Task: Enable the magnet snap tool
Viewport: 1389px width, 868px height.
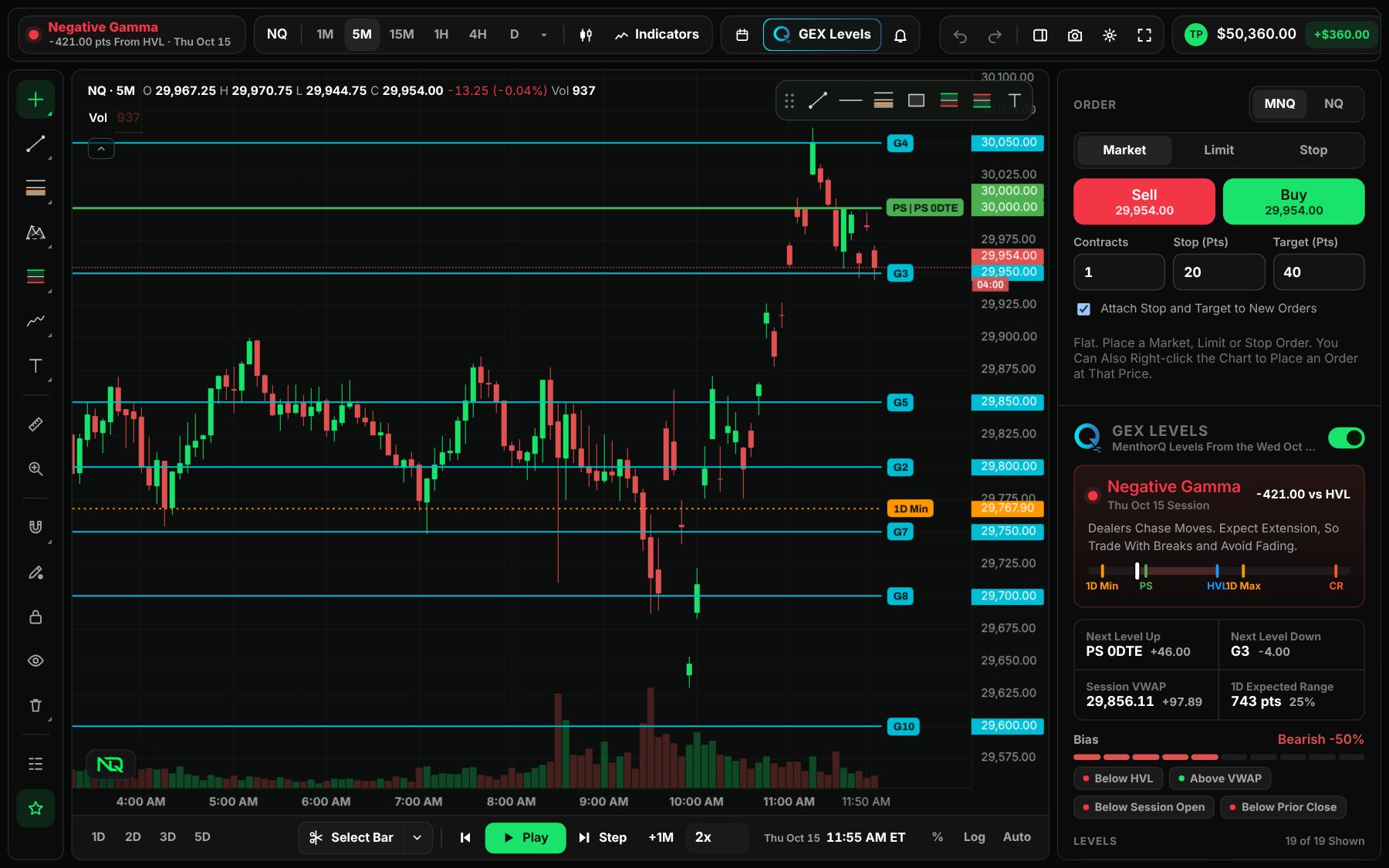Action: coord(35,527)
